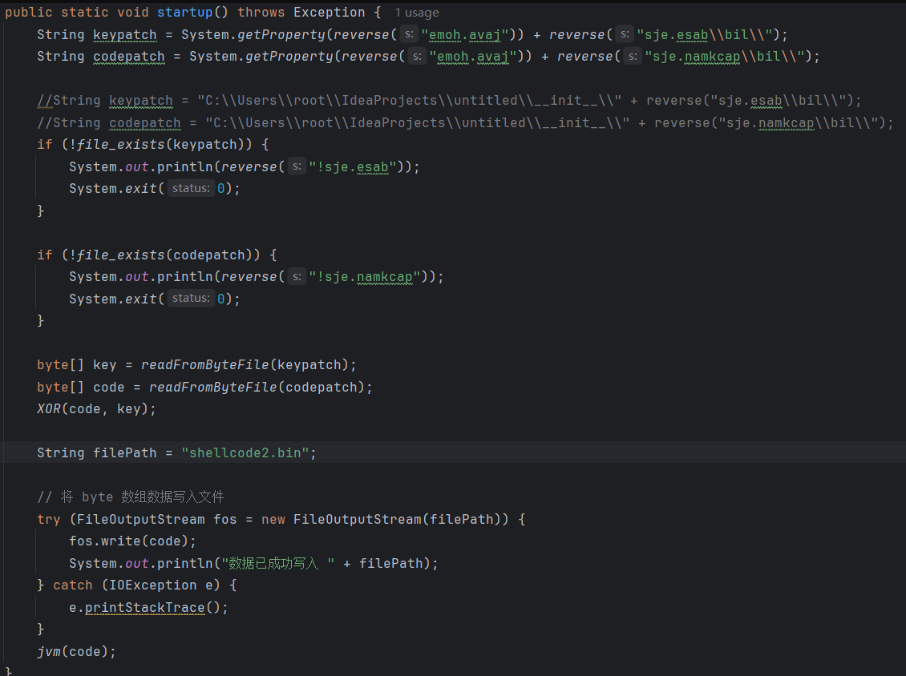This screenshot has width=906, height=676.
Task: Click the "sje.namkcap\\bil\\" string on the uncommented codepatch line
Action: point(725,57)
